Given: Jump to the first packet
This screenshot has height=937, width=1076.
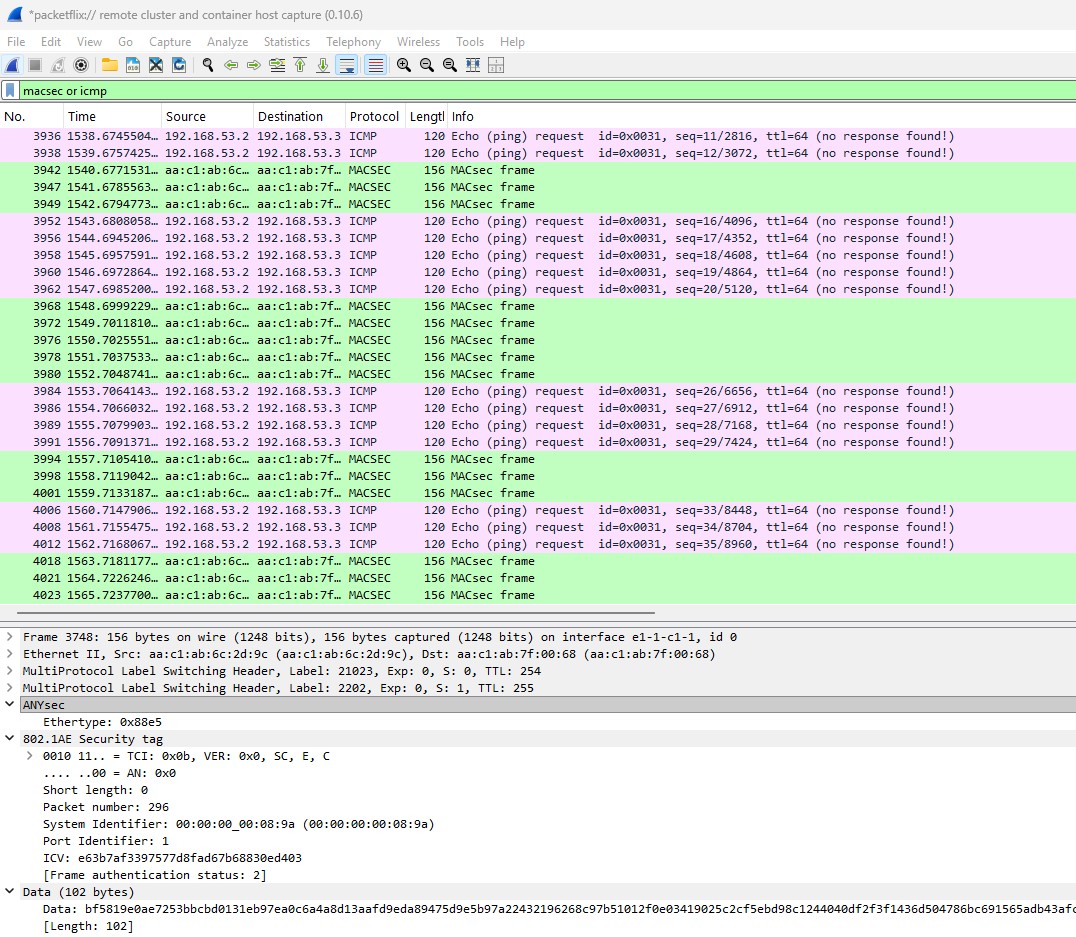Looking at the screenshot, I should [x=300, y=65].
